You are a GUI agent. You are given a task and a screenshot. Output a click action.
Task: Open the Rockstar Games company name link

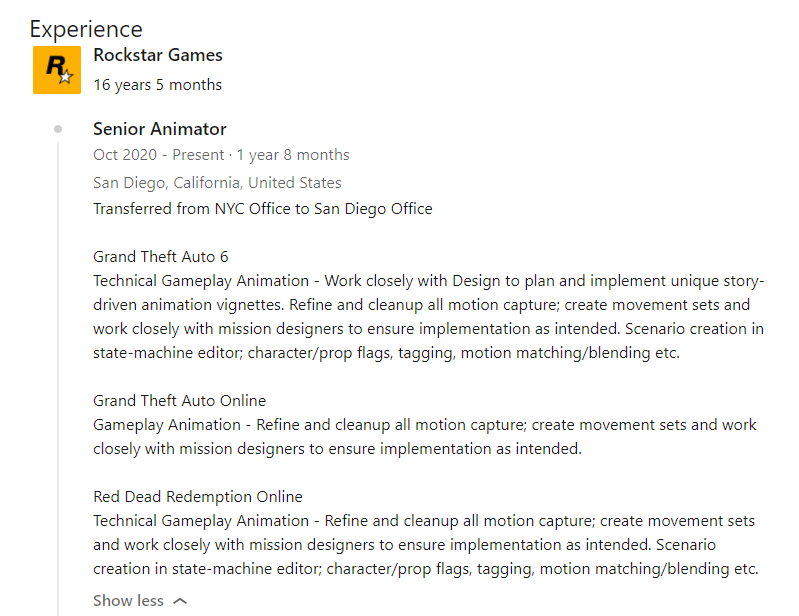pyautogui.click(x=158, y=55)
